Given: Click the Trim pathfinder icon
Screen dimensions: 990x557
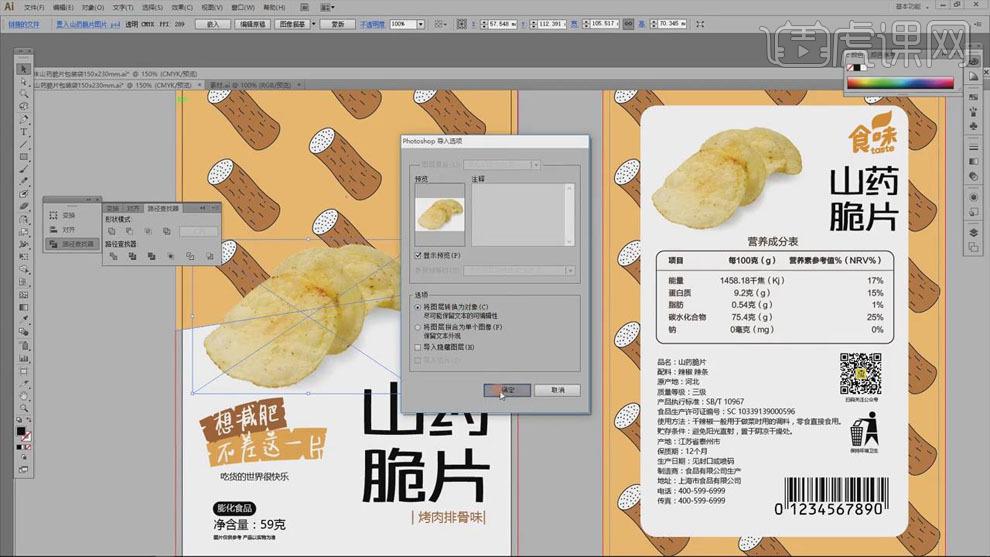Looking at the screenshot, I should pos(133,256).
